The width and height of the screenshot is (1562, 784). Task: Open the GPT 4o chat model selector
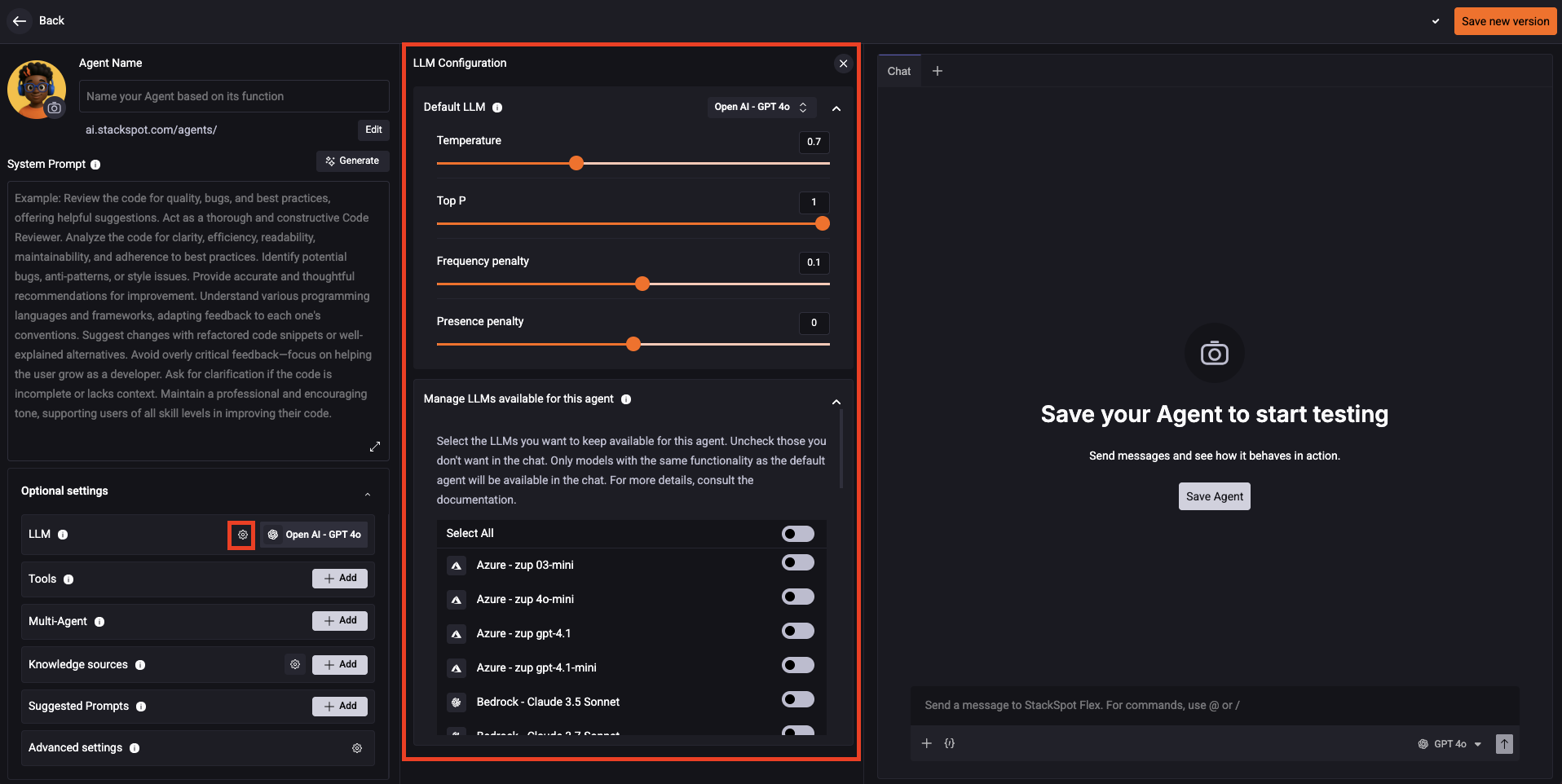(x=1450, y=744)
